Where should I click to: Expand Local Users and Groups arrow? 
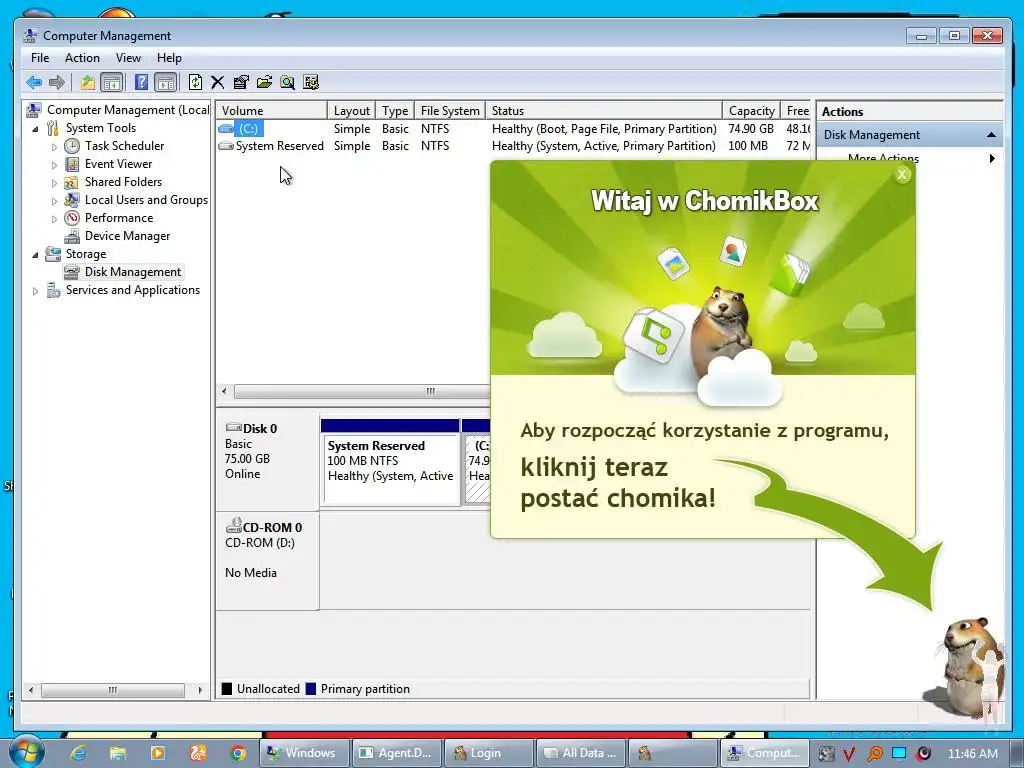[54, 200]
